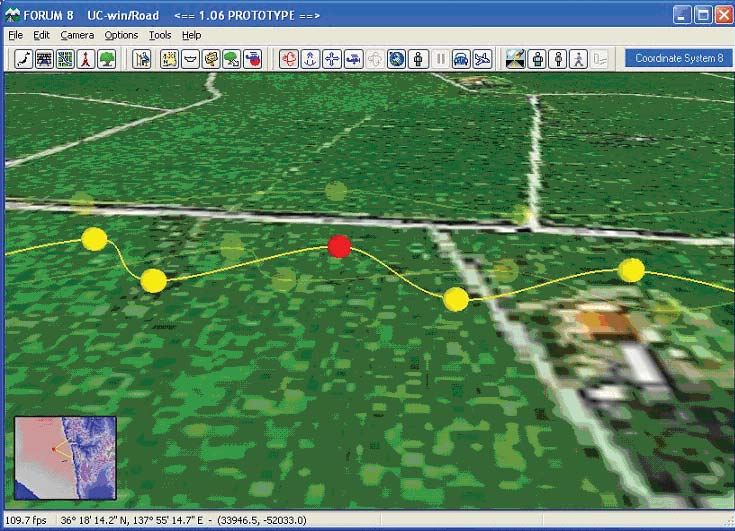
Task: Open the Tools menu
Action: pyautogui.click(x=160, y=35)
